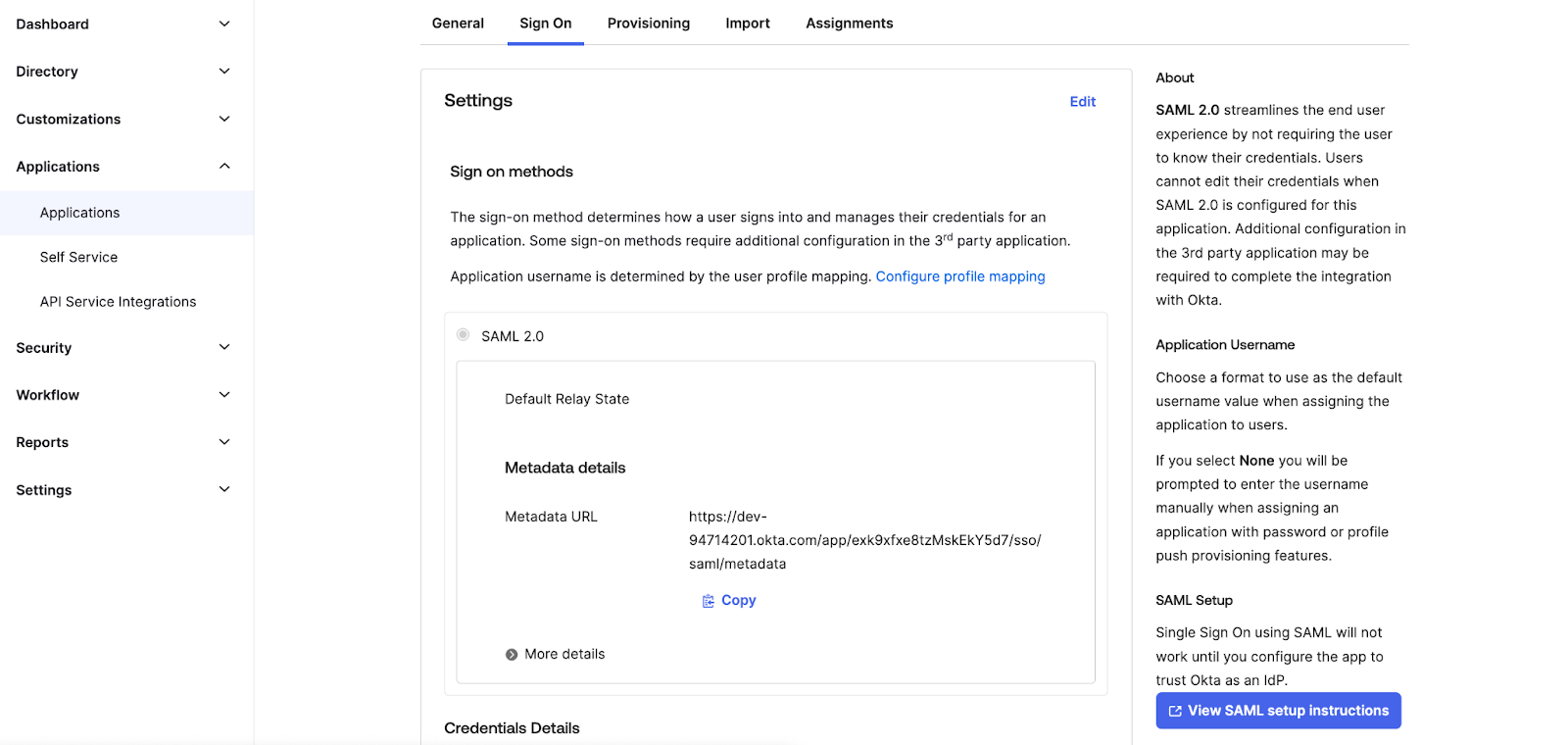Image resolution: width=1568 pixels, height=745 pixels.
Task: Open API Service Integrations in sidebar
Action: (x=118, y=302)
